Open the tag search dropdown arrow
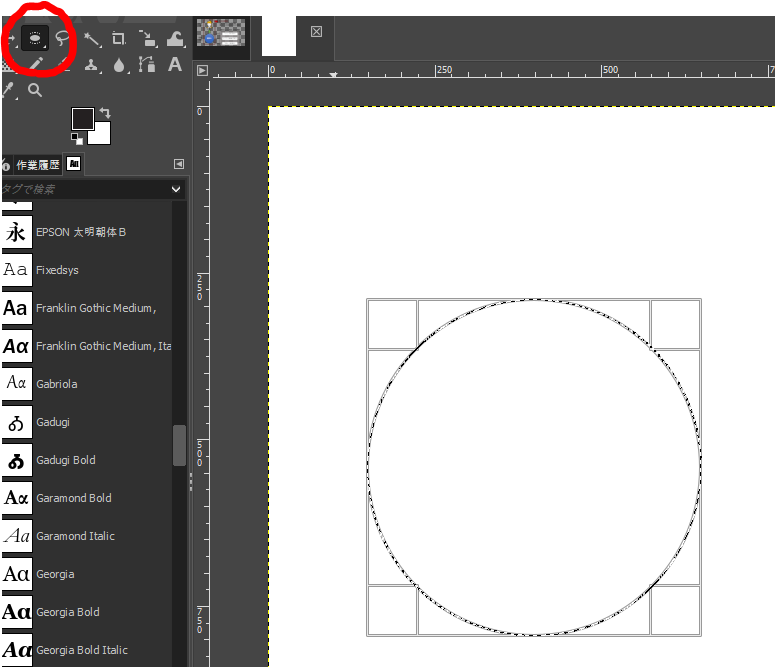 coord(176,189)
